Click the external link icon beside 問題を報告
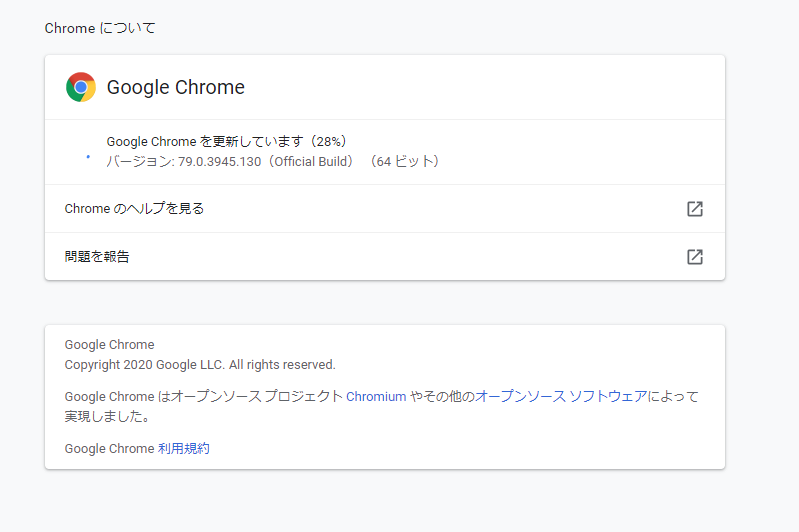799x532 pixels. click(x=695, y=257)
